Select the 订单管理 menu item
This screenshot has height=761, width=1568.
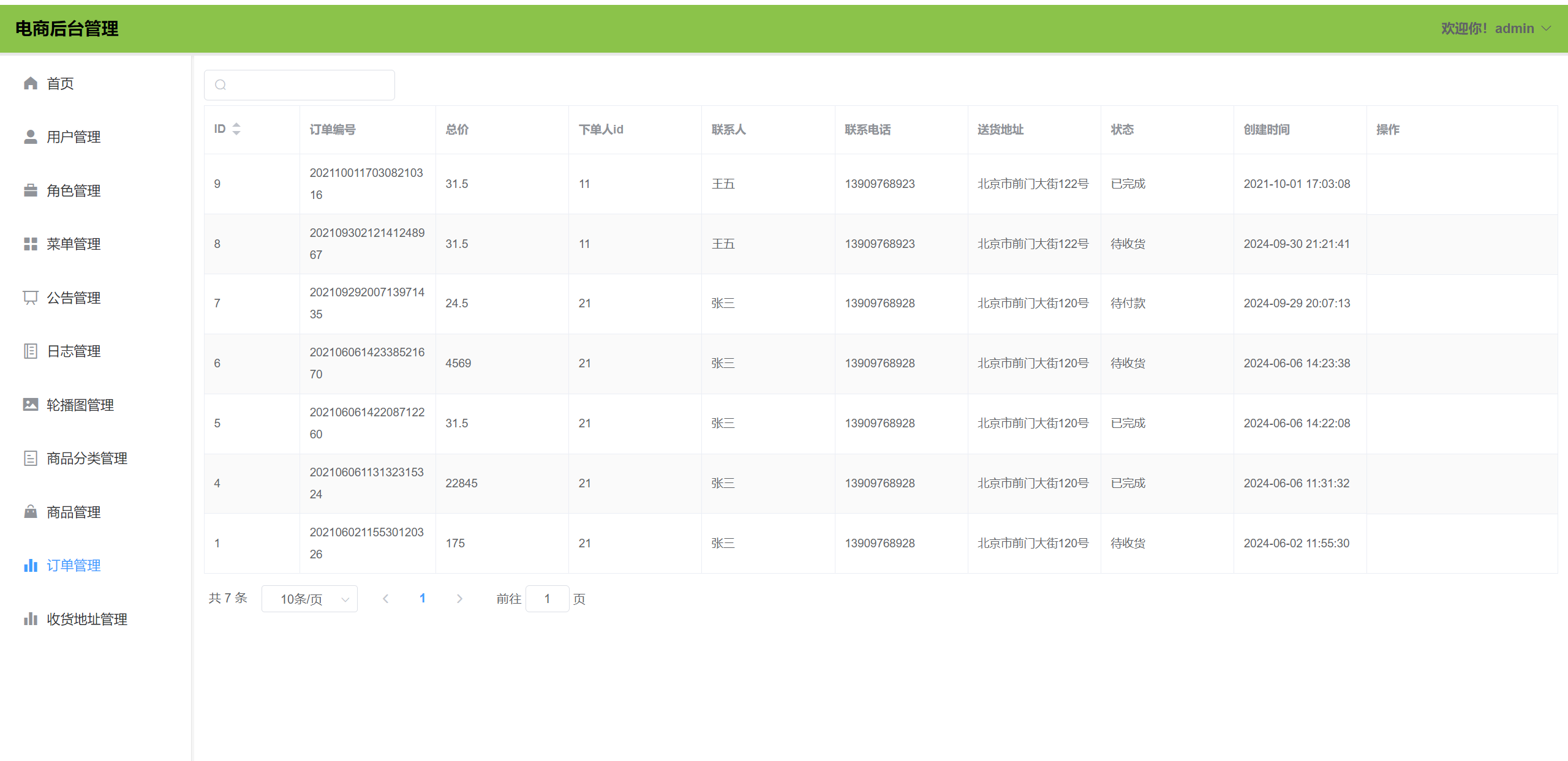(x=73, y=566)
